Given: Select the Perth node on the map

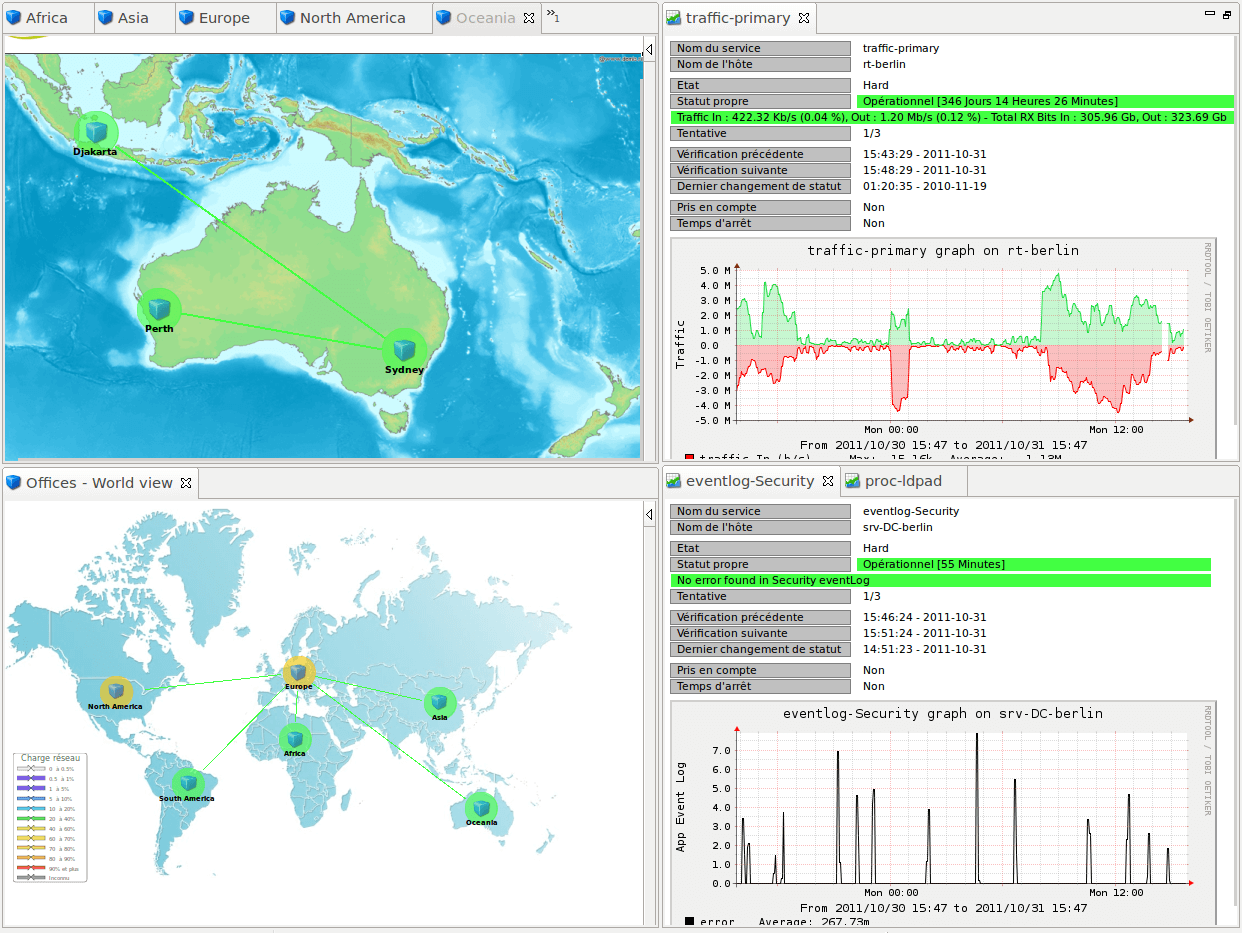Looking at the screenshot, I should 158,307.
